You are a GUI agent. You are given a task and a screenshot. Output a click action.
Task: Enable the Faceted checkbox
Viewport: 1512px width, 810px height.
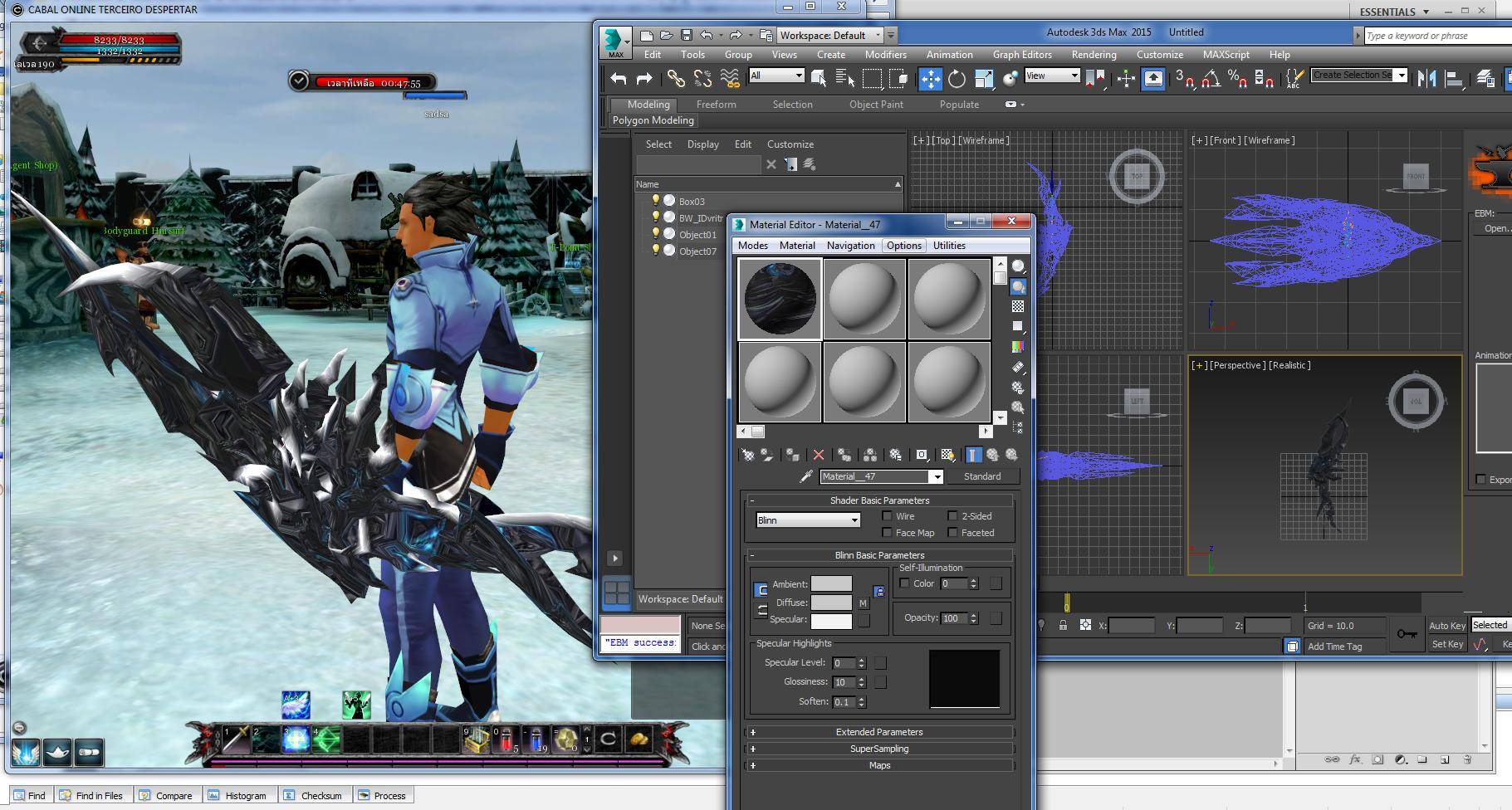coord(952,533)
